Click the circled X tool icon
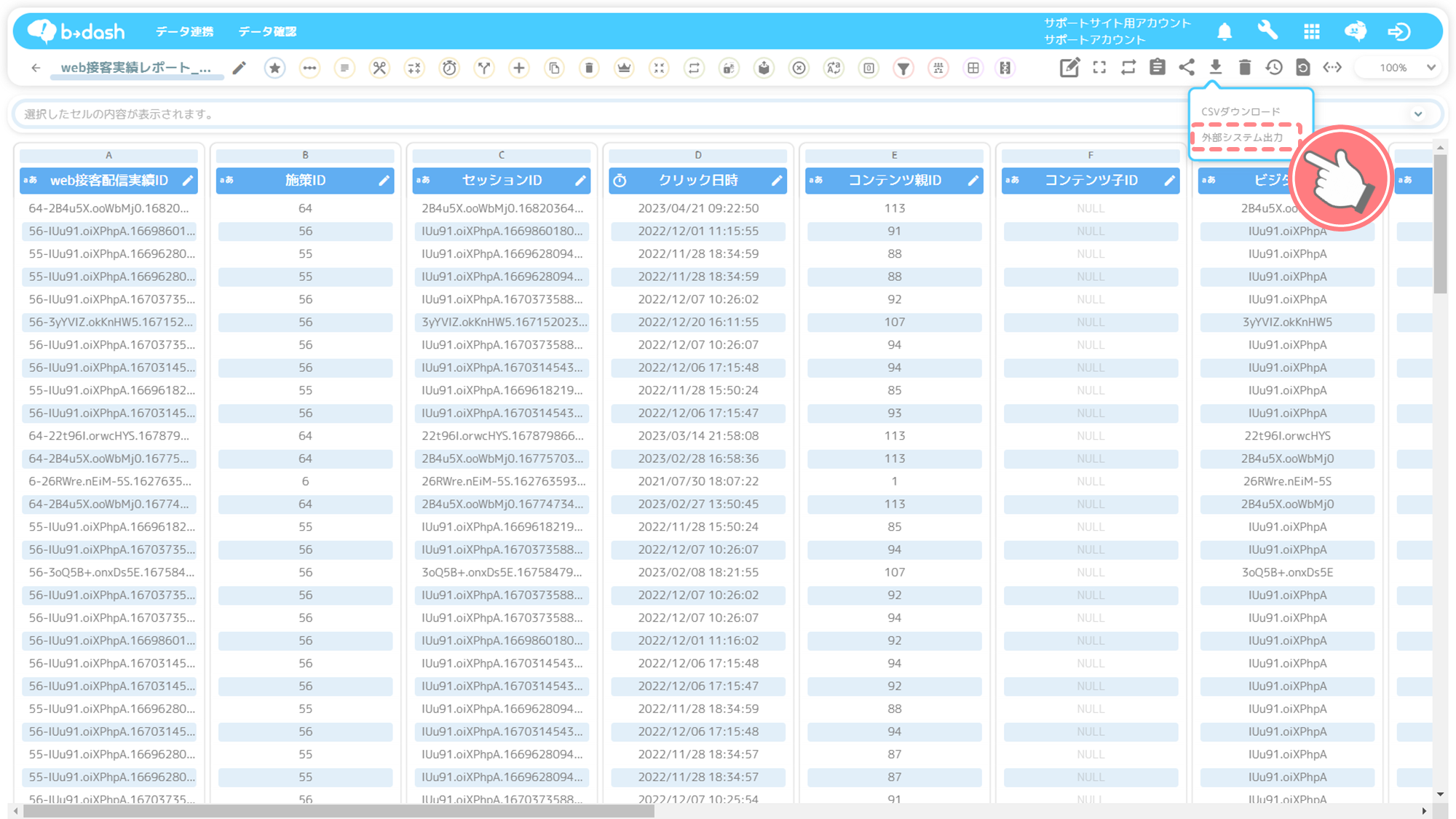The height and width of the screenshot is (819, 1456). [799, 68]
